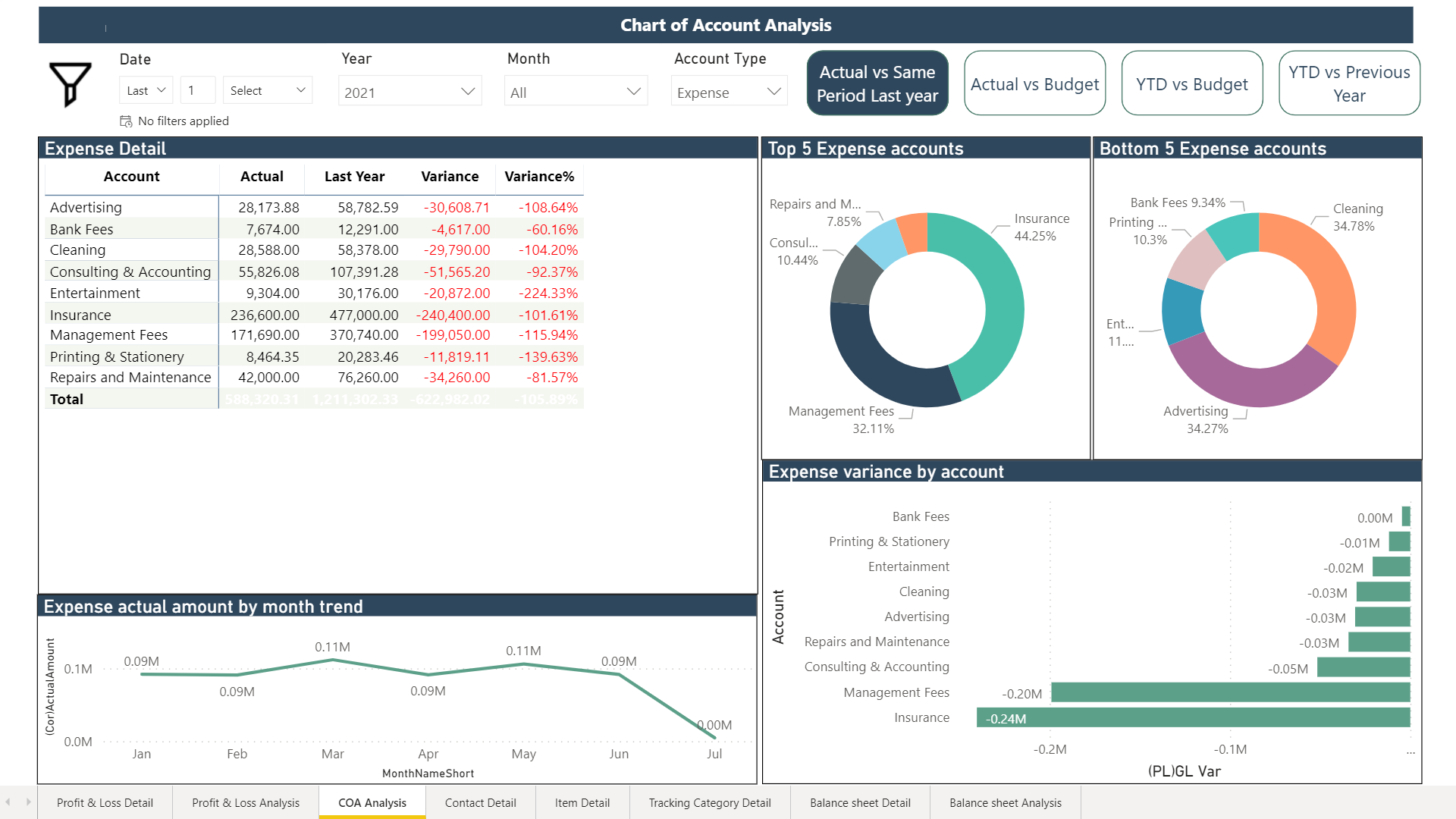Click the calendar icon beside No filters applied
This screenshot has width=1456, height=819.
[126, 121]
